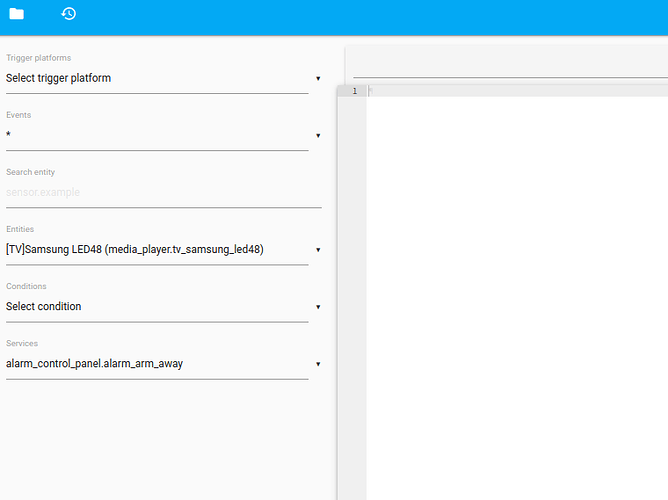
Task: Open the history clock icon
Action: 69,14
